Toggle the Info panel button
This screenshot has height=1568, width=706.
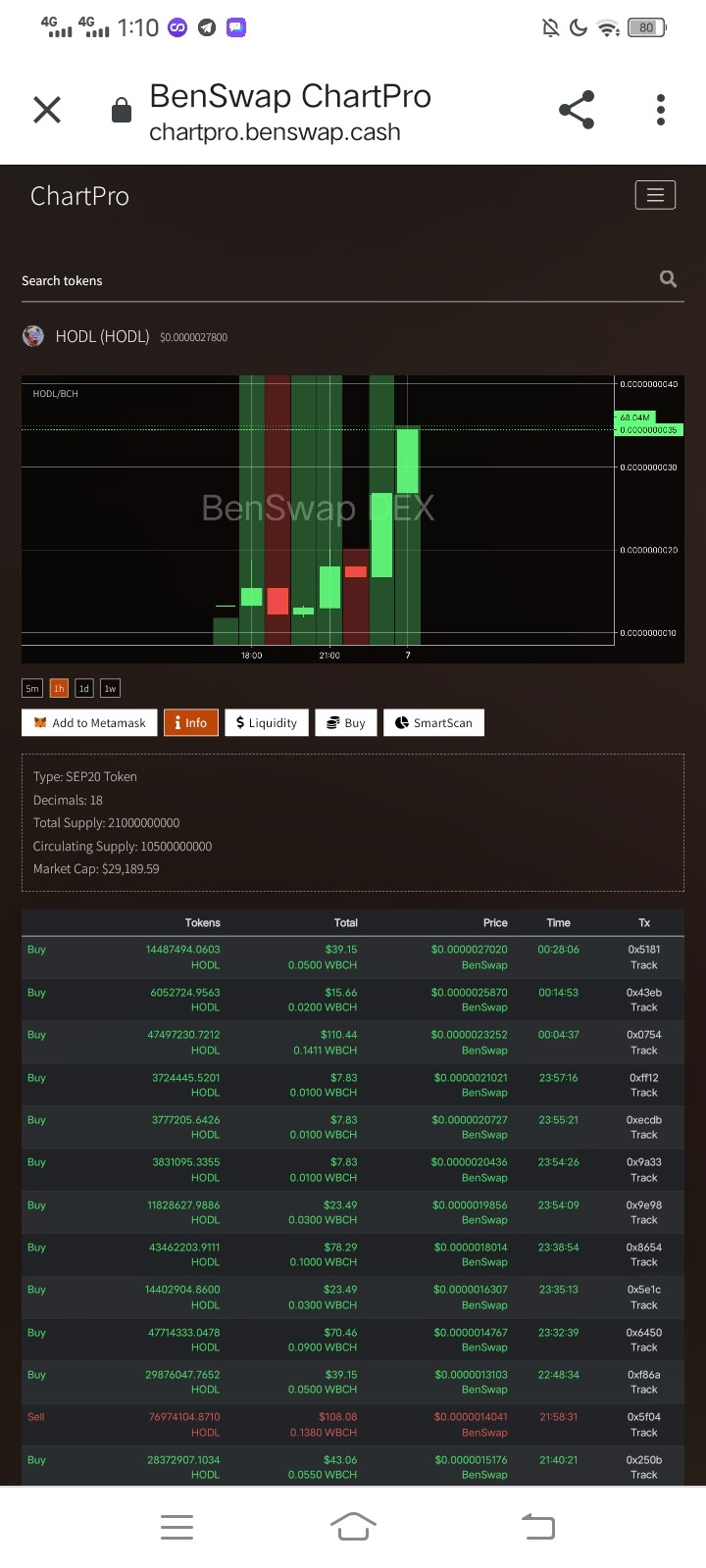click(x=190, y=722)
